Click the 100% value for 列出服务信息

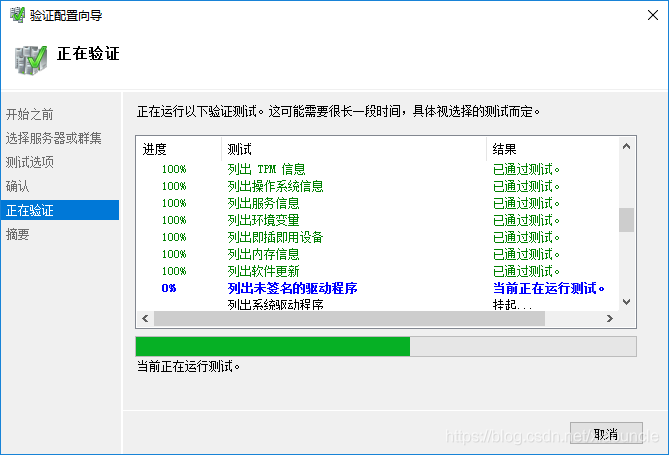(174, 203)
